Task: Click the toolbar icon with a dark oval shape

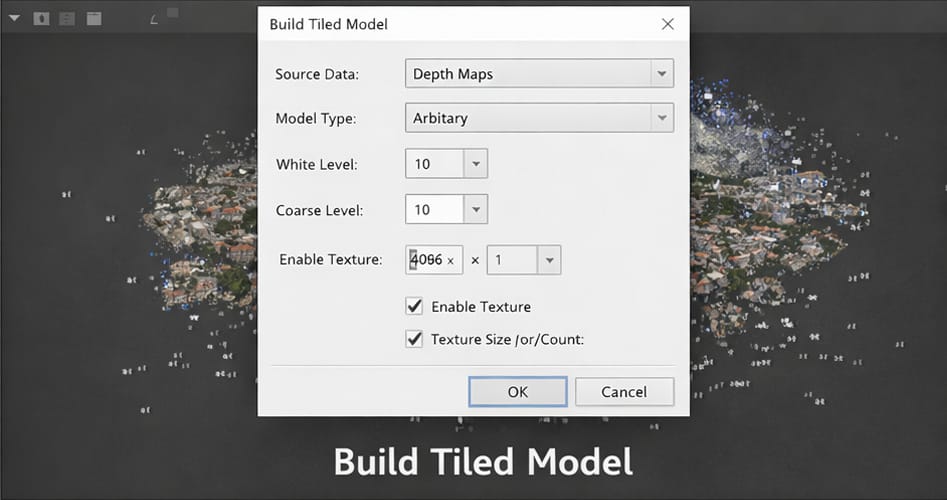Action: click(x=42, y=18)
